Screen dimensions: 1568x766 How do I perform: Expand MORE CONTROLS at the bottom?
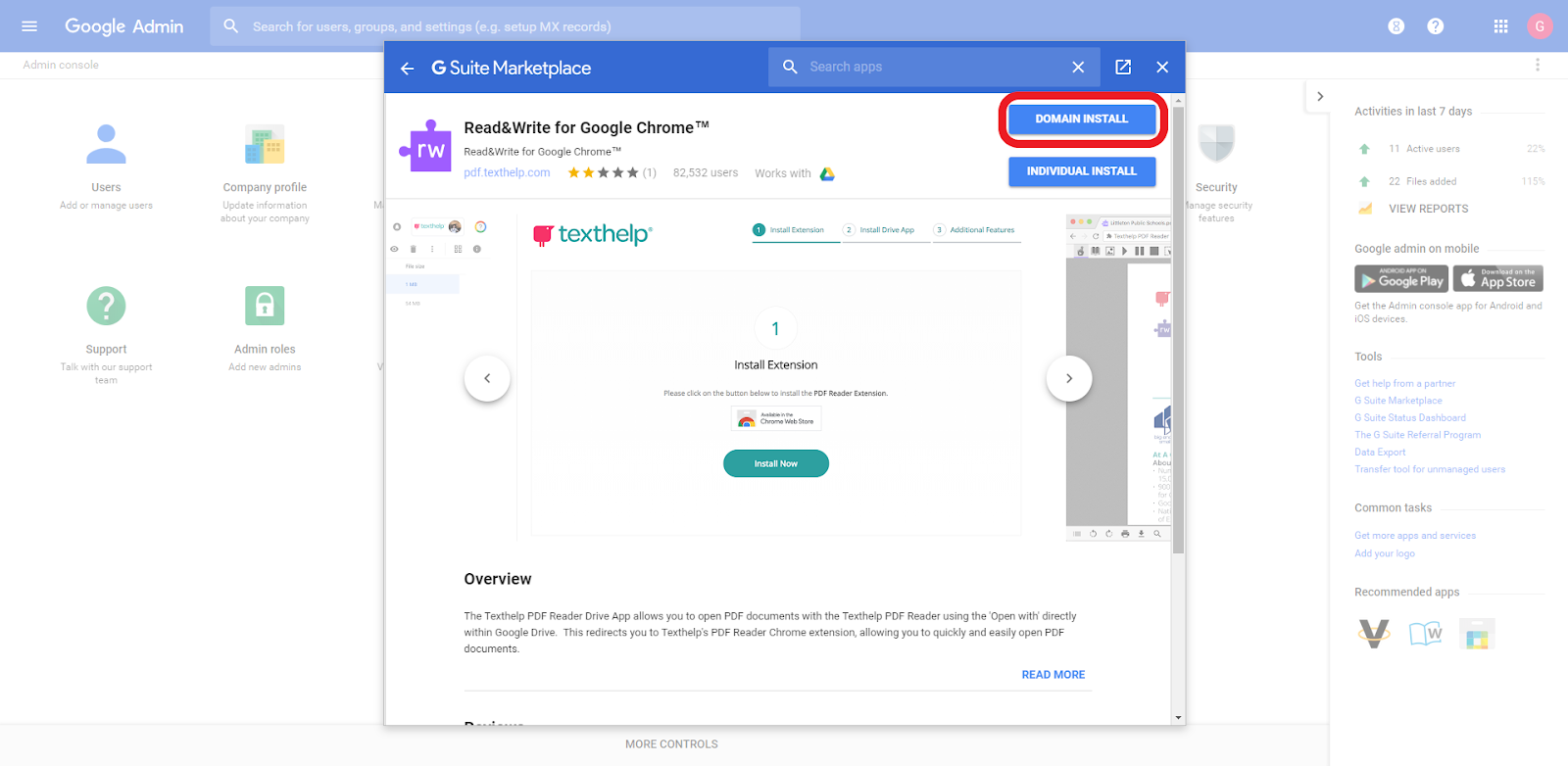(671, 744)
